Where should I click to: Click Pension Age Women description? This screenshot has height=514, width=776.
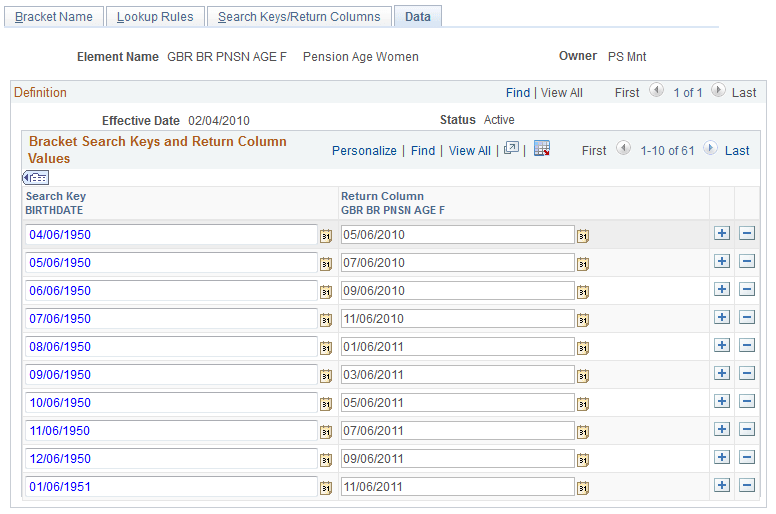point(361,57)
